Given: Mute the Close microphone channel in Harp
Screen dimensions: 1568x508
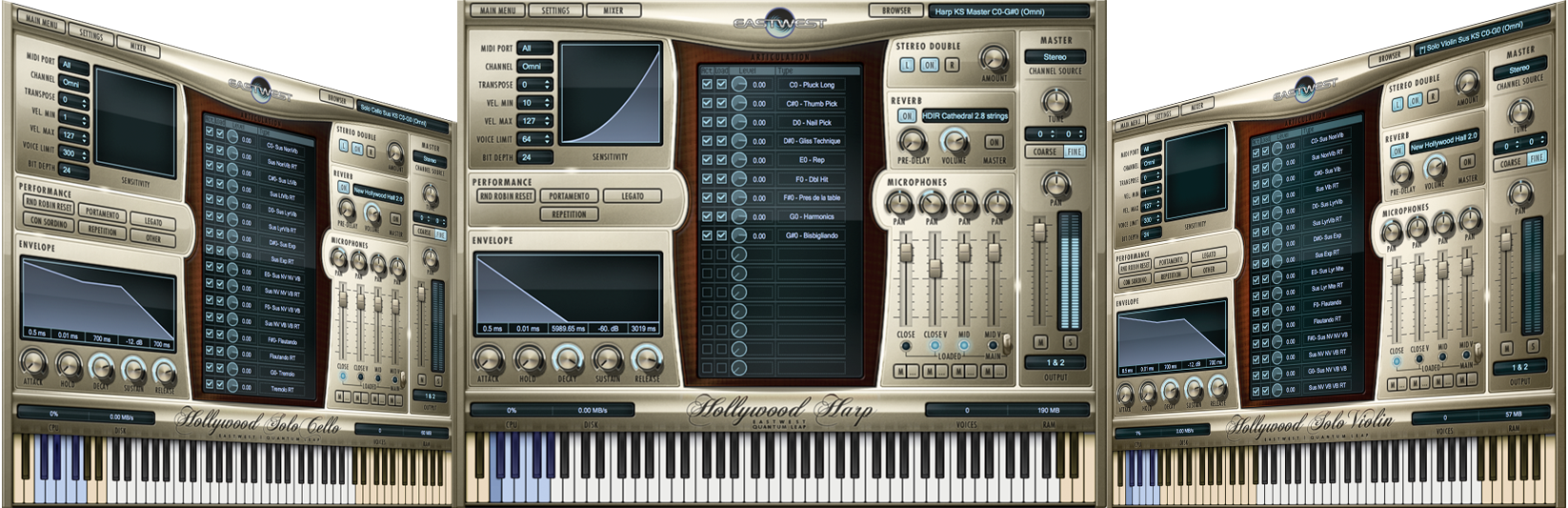Looking at the screenshot, I should coord(900,371).
